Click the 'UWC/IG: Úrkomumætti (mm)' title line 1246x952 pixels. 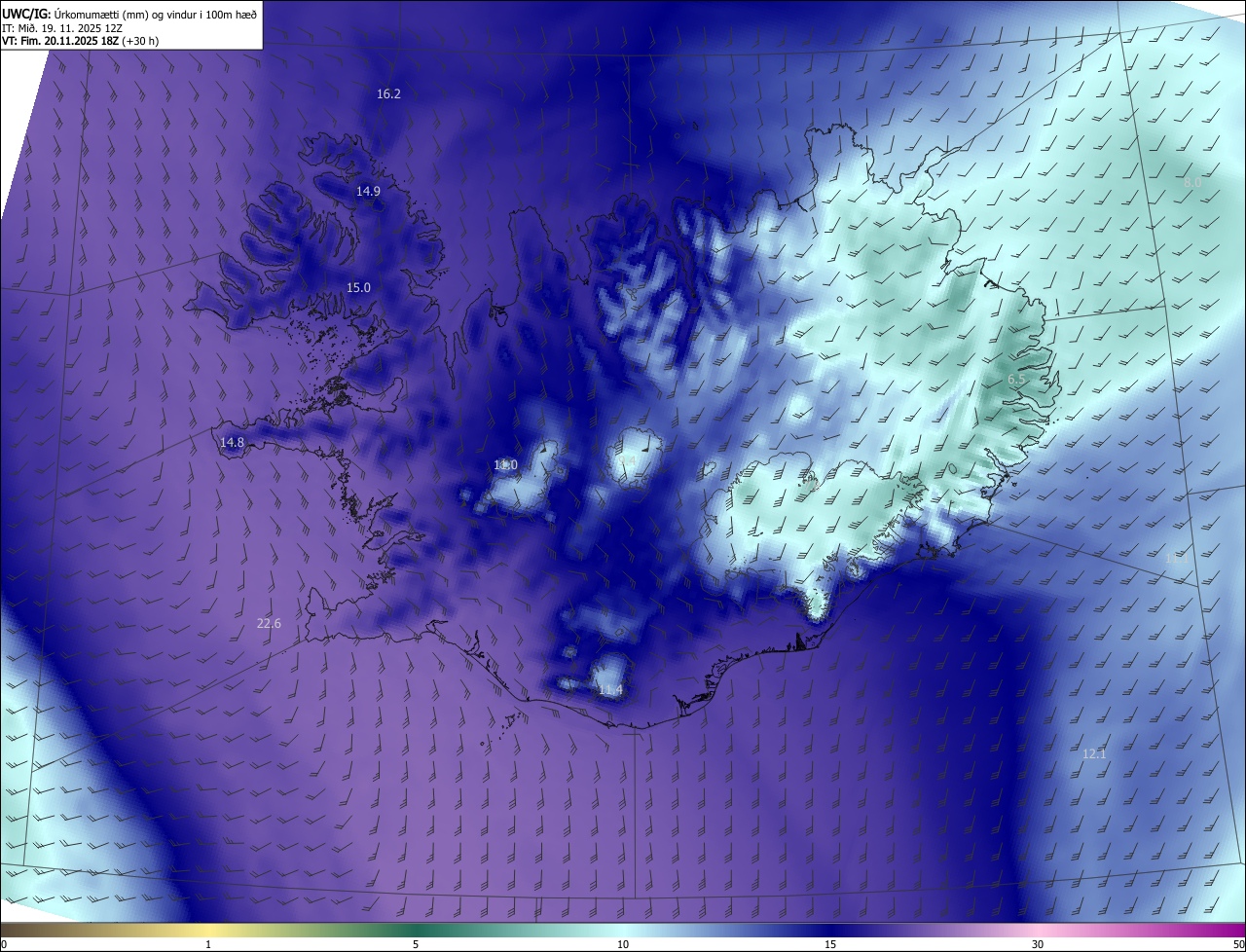point(129,14)
